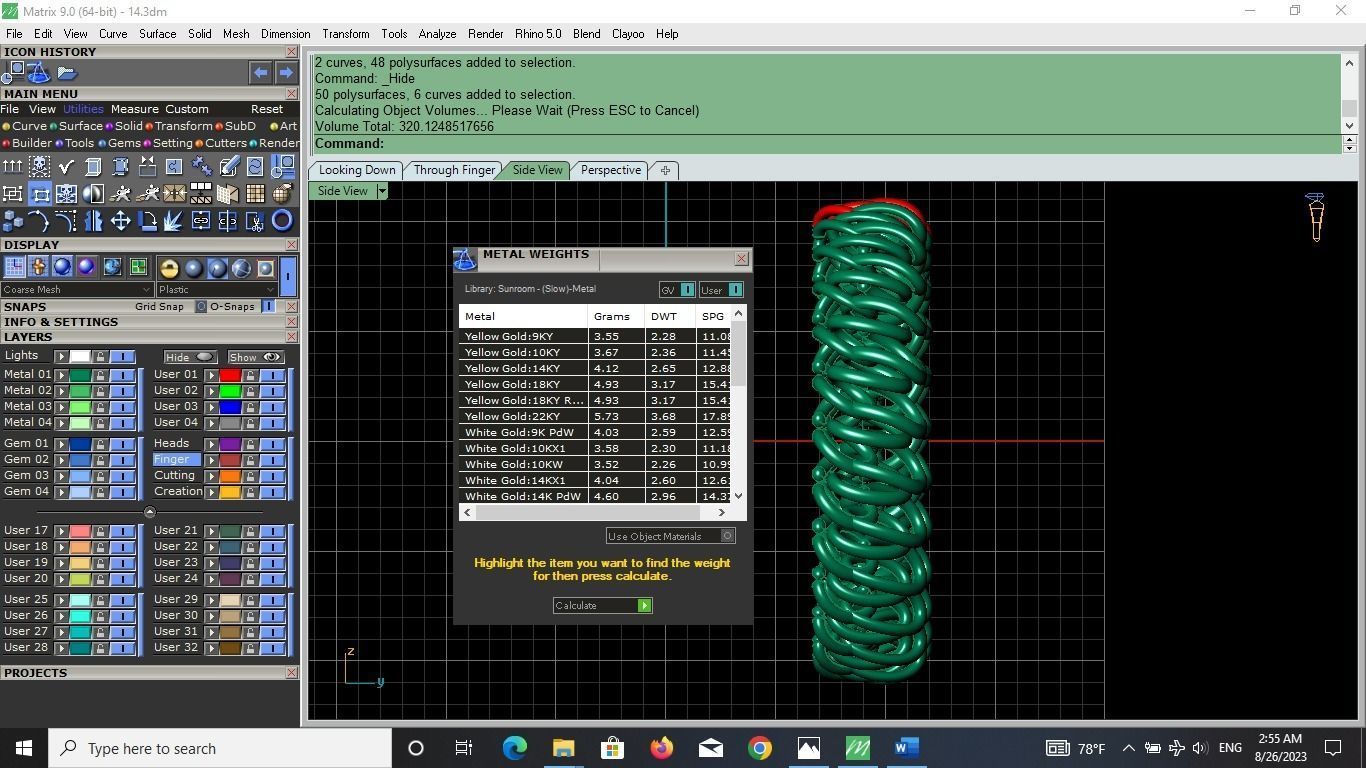Screen dimensions: 1366x768
Task: Click the arrow button beside User 17 layer
Action: [61, 531]
